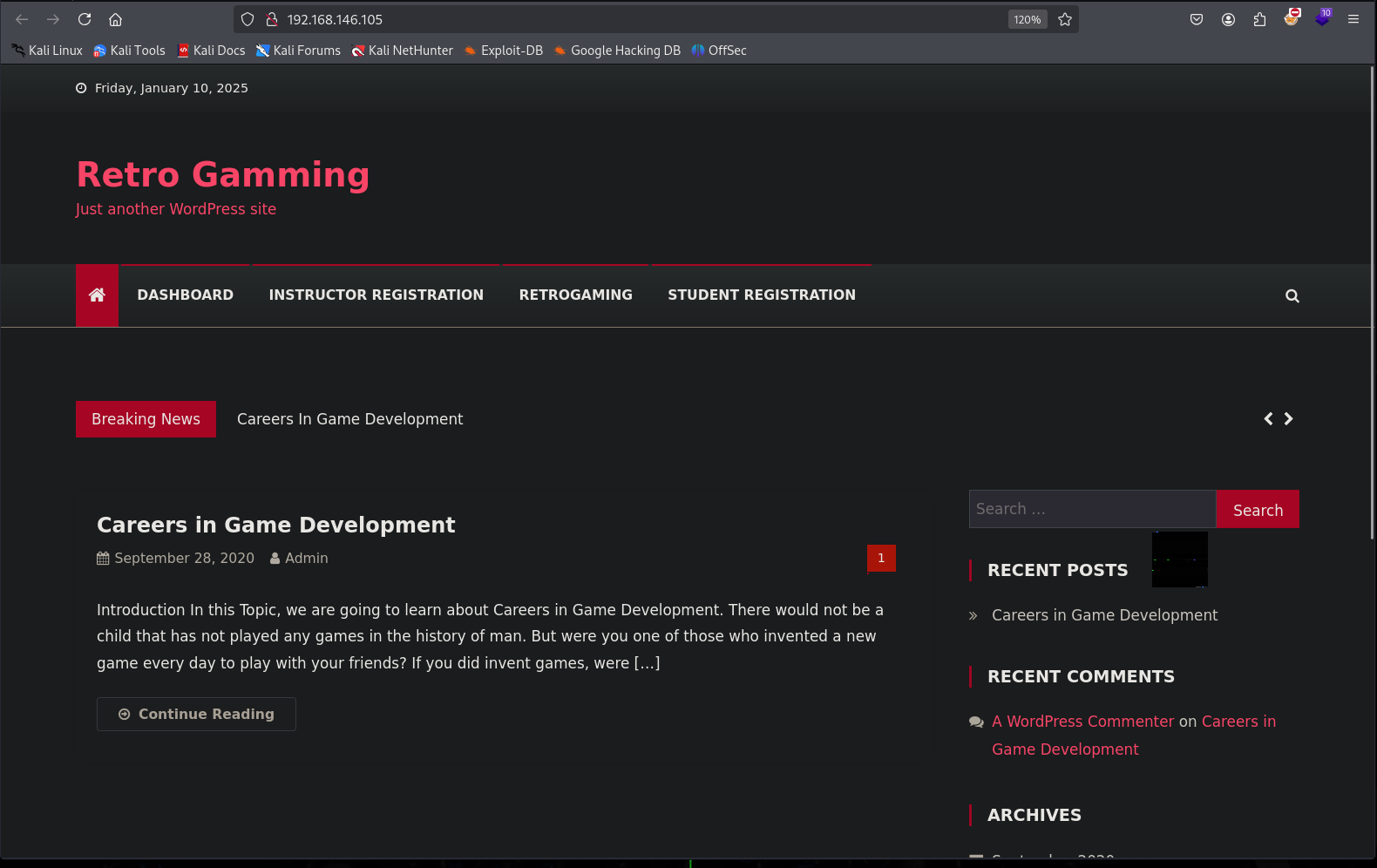
Task: Go to Instructor Registration page
Action: pyautogui.click(x=376, y=295)
